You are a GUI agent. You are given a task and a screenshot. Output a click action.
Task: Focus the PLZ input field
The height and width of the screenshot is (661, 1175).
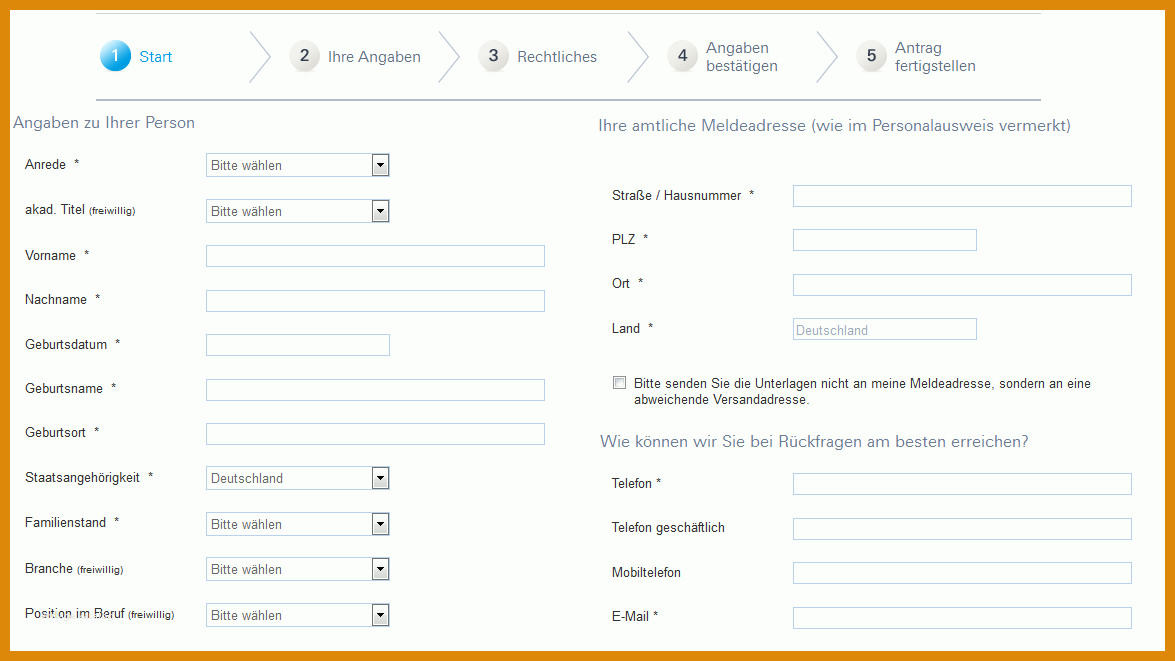884,240
